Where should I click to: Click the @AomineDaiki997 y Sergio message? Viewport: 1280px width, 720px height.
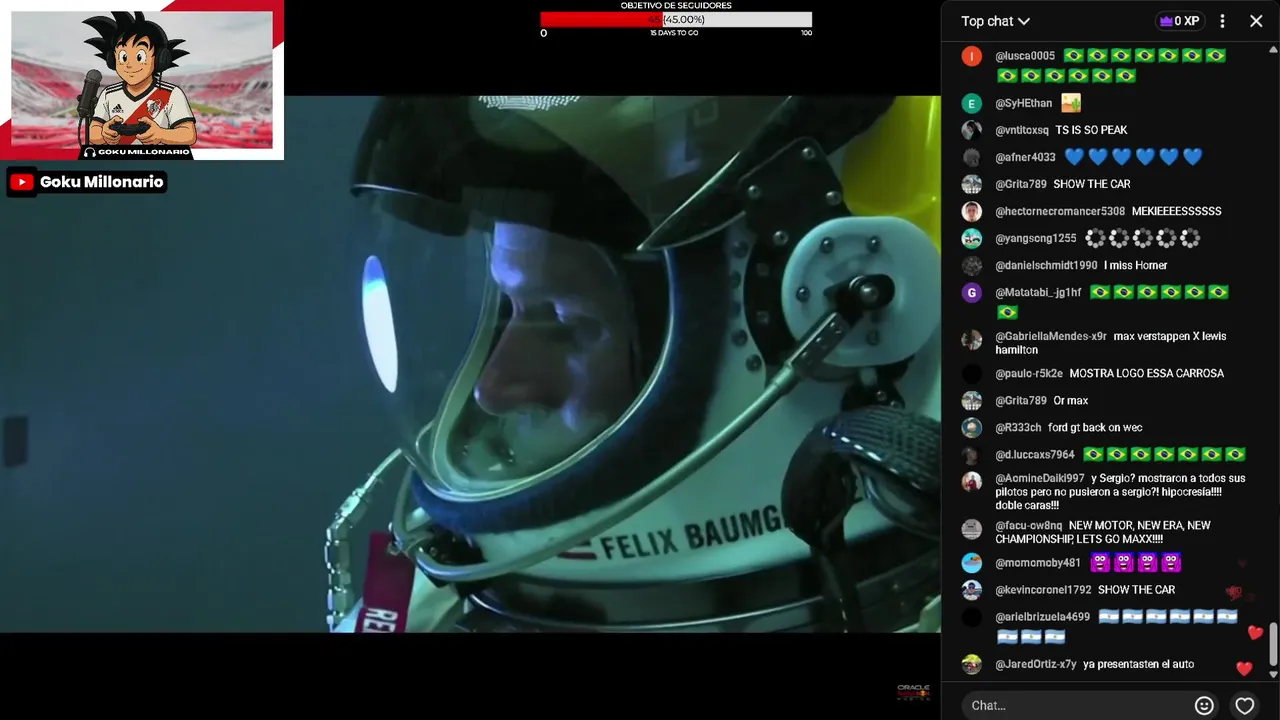pyautogui.click(x=1121, y=492)
